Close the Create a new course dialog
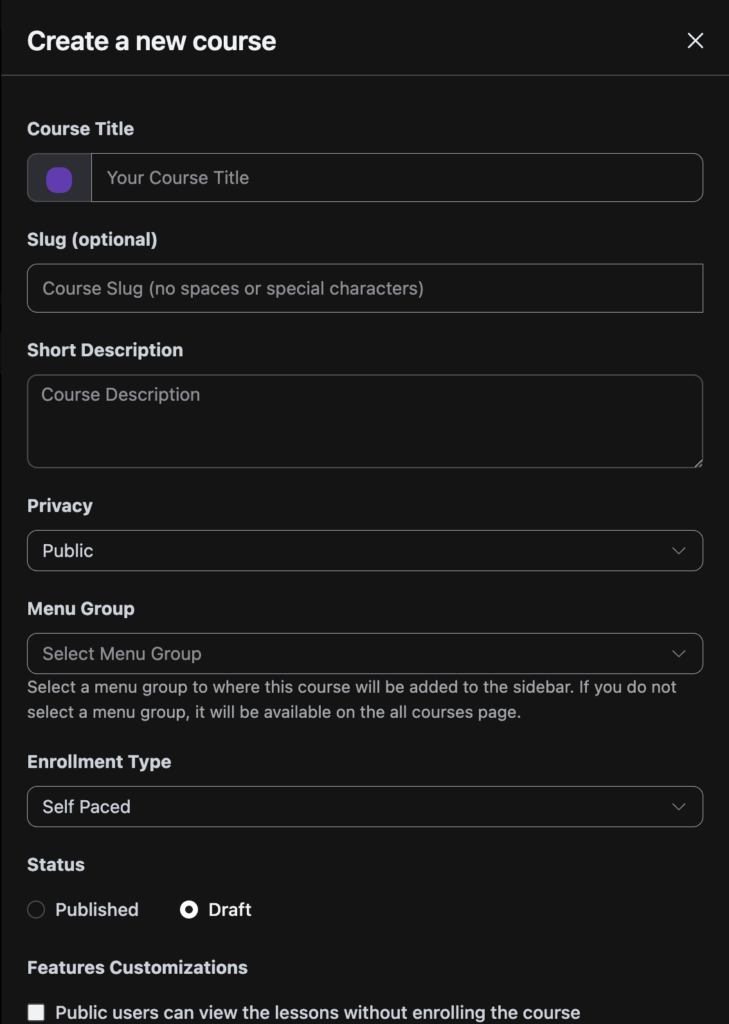729x1024 pixels. (x=695, y=41)
